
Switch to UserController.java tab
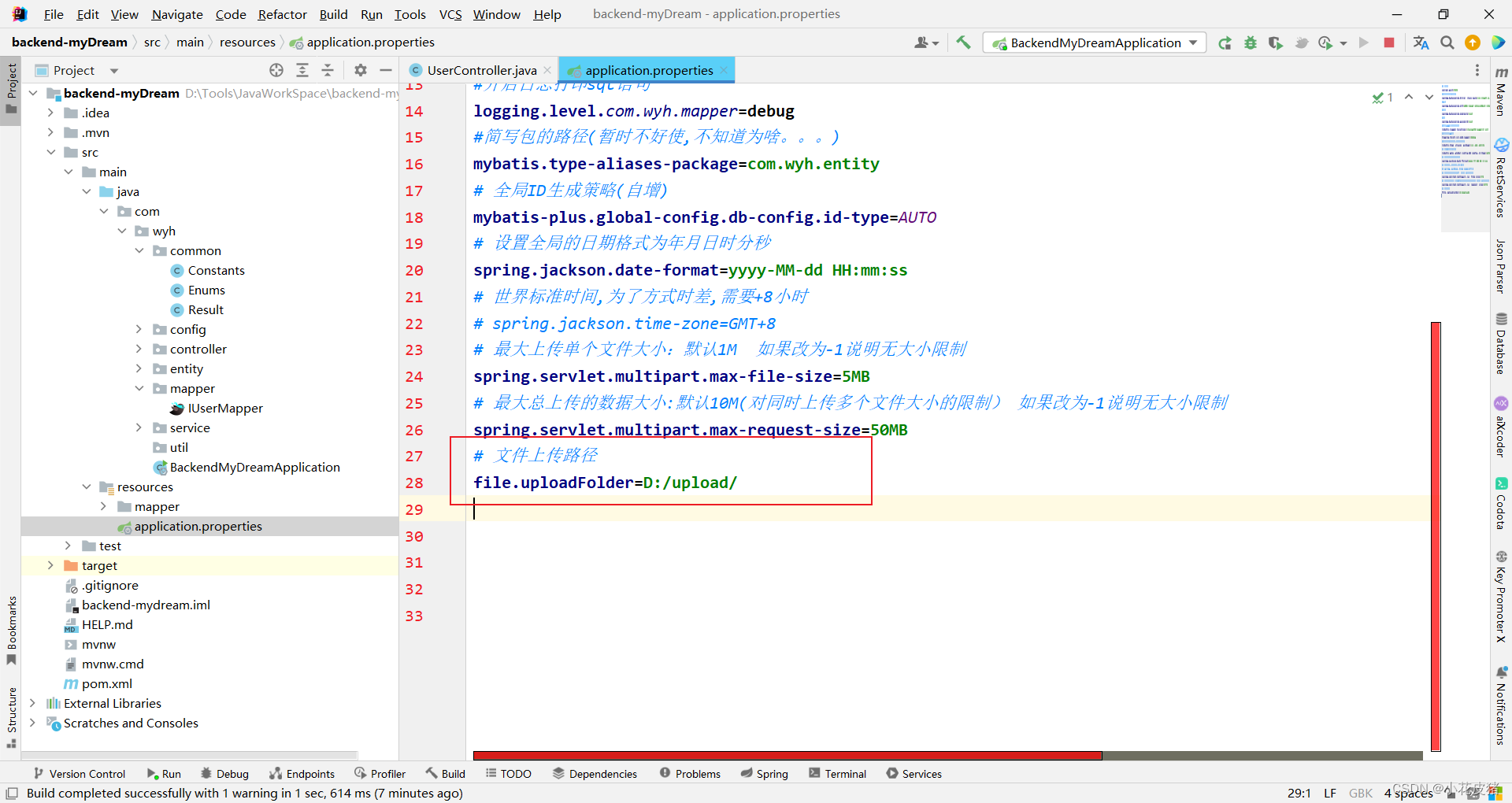point(481,70)
